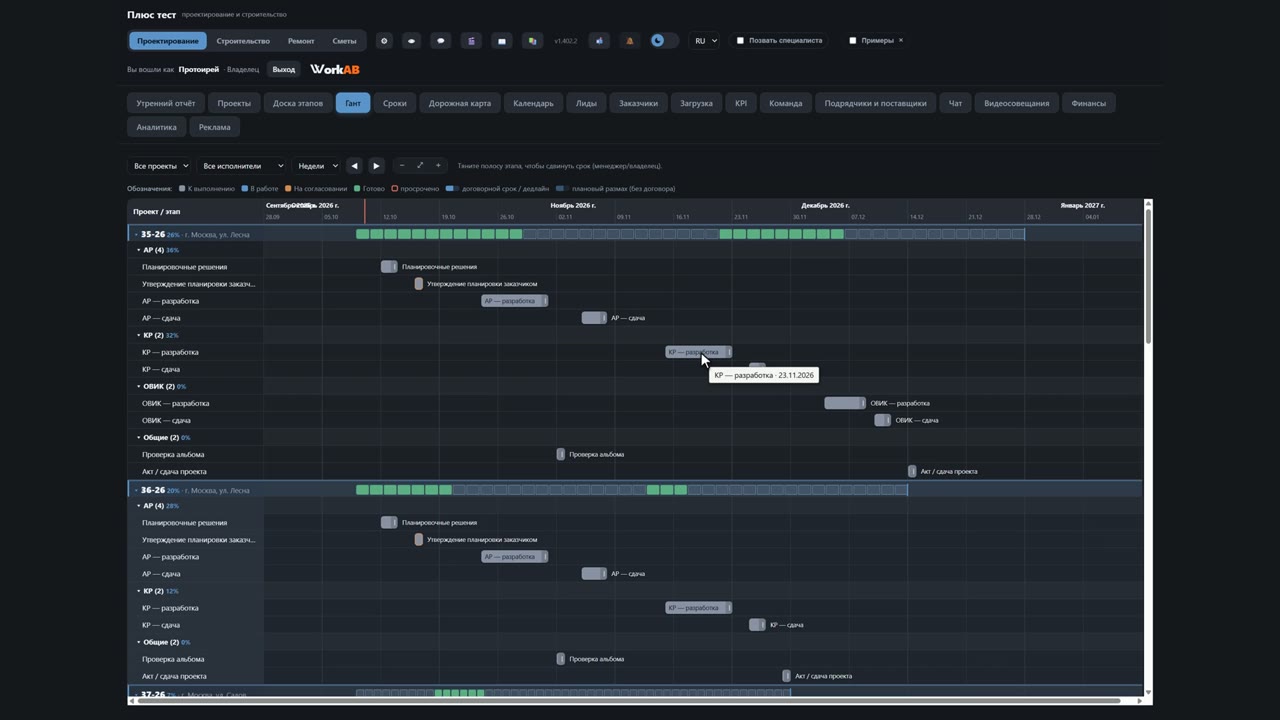Open the bar chart icon next to version

coord(600,41)
